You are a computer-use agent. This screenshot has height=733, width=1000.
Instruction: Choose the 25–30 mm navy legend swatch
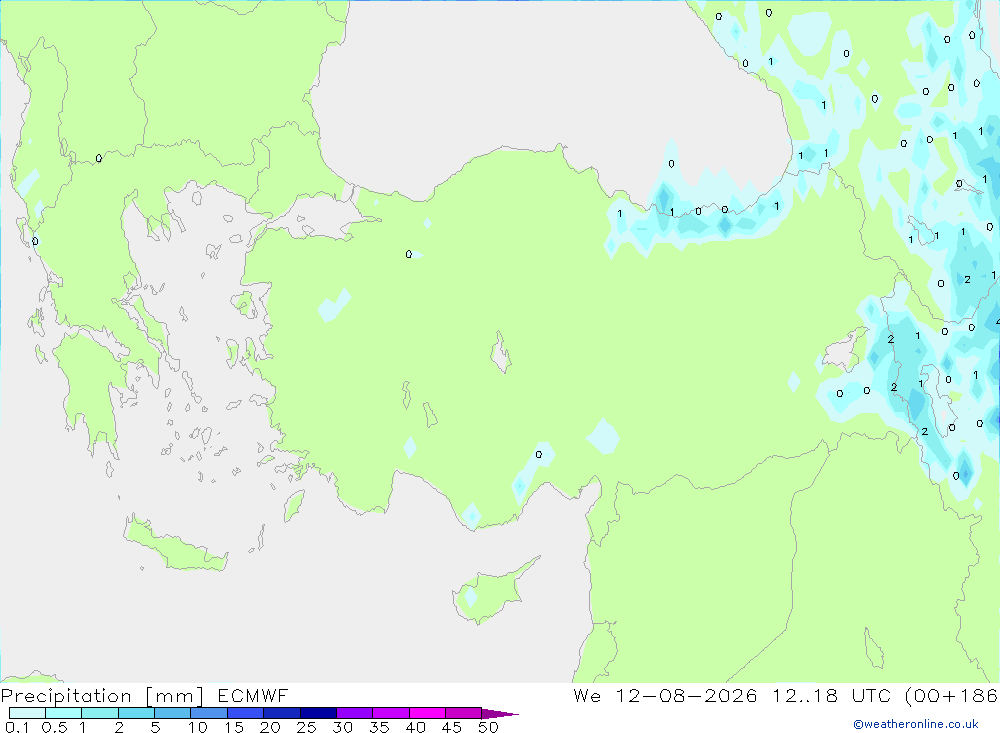click(318, 713)
